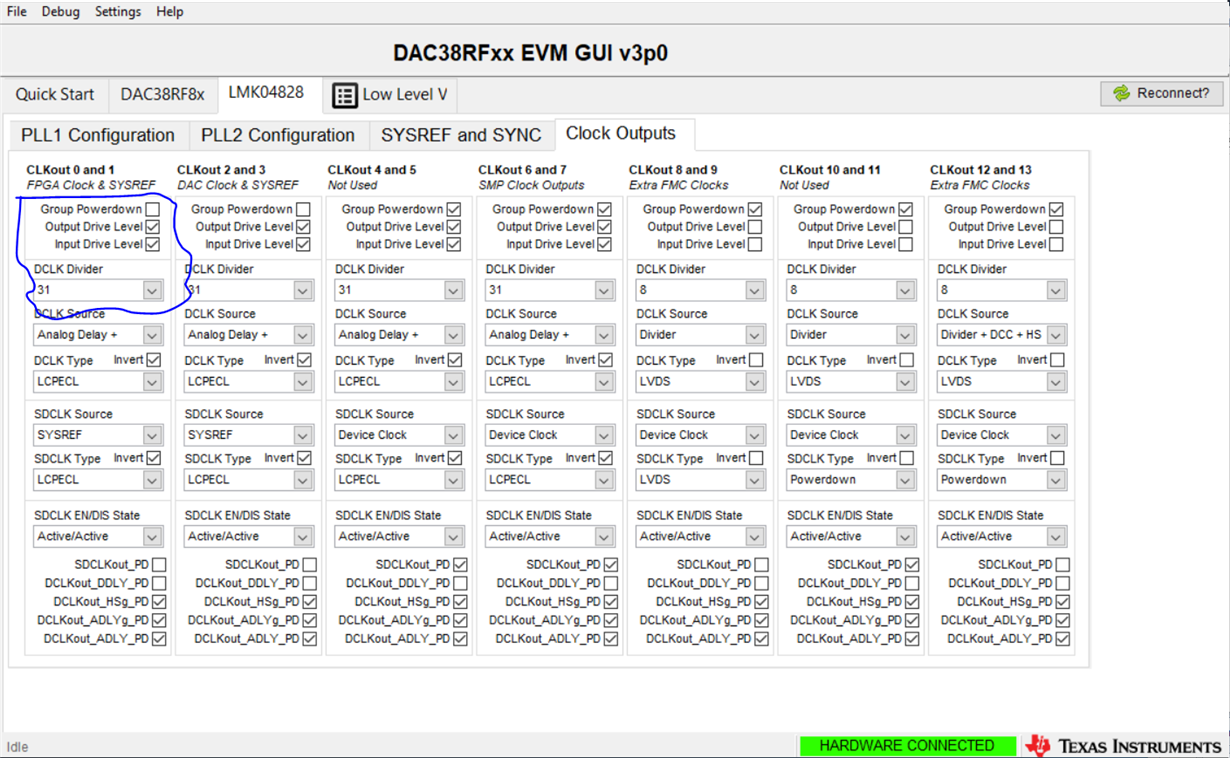Toggle Output Drive Level for CLKout 0 and 1
The height and width of the screenshot is (758, 1230).
coord(152,227)
